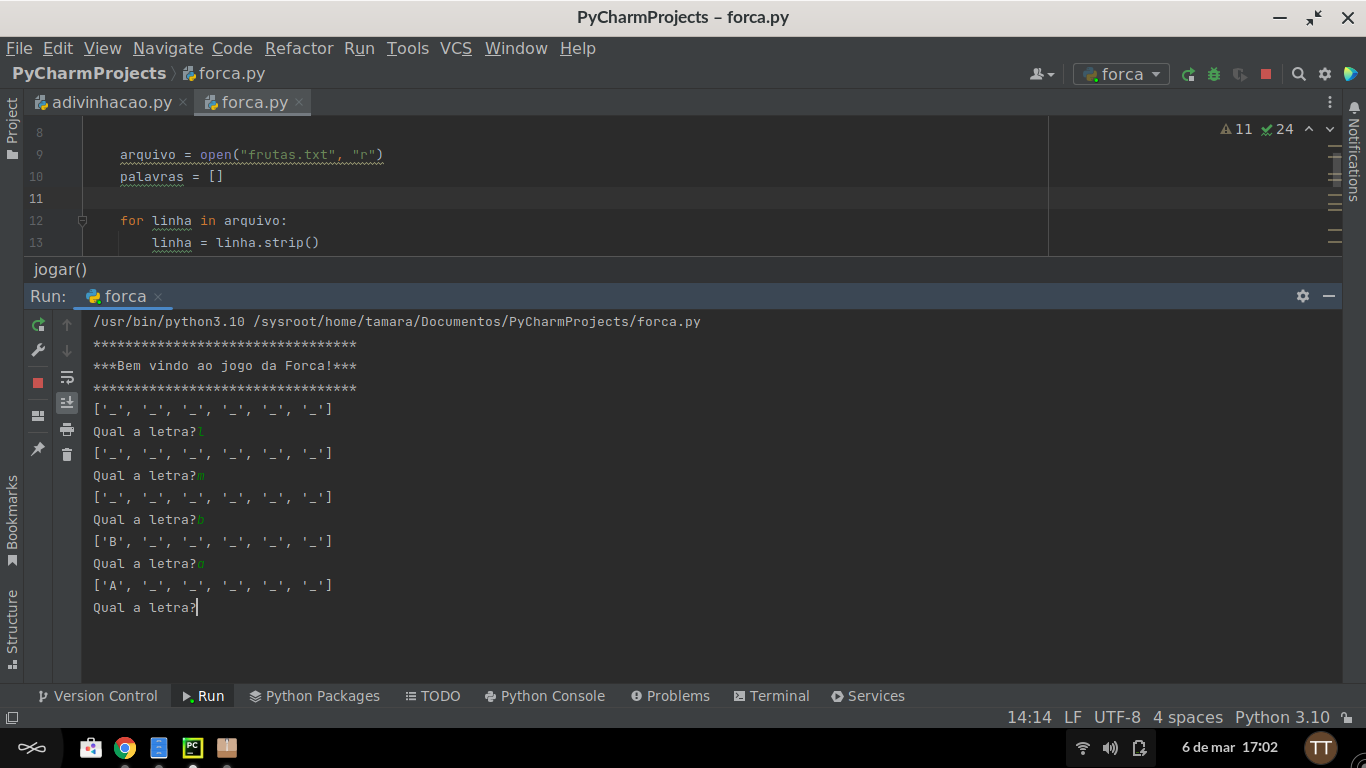
Task: Open Google Chrome from the taskbar
Action: [x=125, y=748]
